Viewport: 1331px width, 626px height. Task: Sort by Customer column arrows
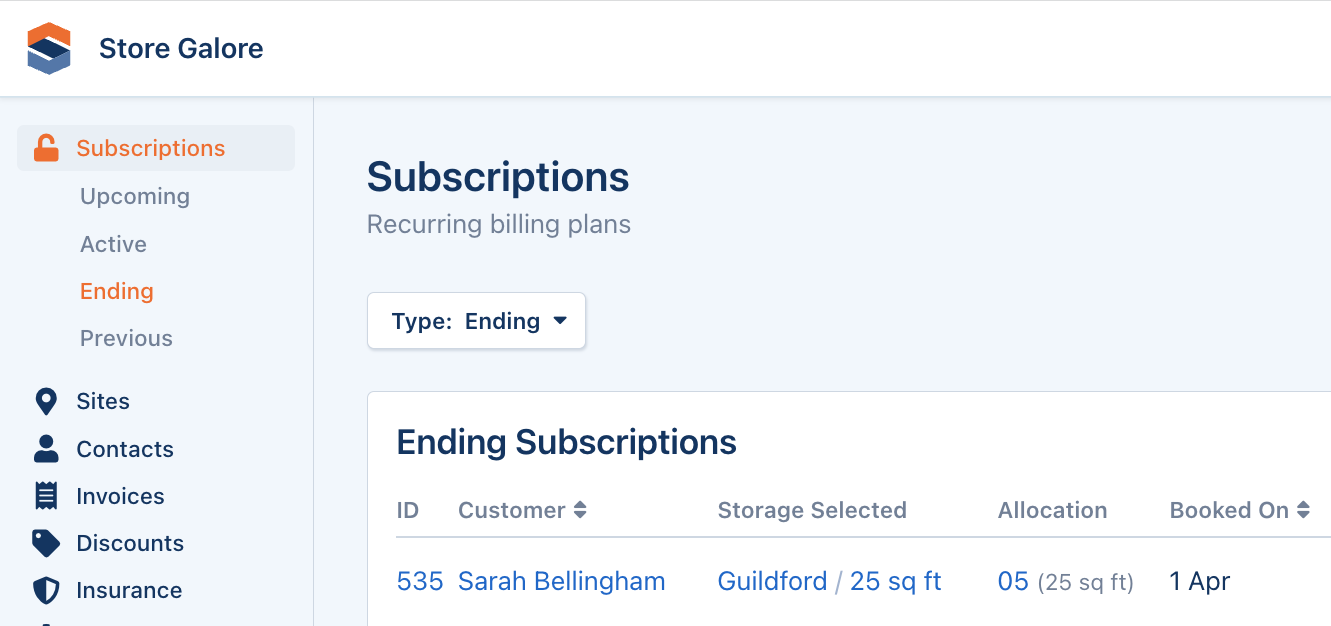click(580, 510)
